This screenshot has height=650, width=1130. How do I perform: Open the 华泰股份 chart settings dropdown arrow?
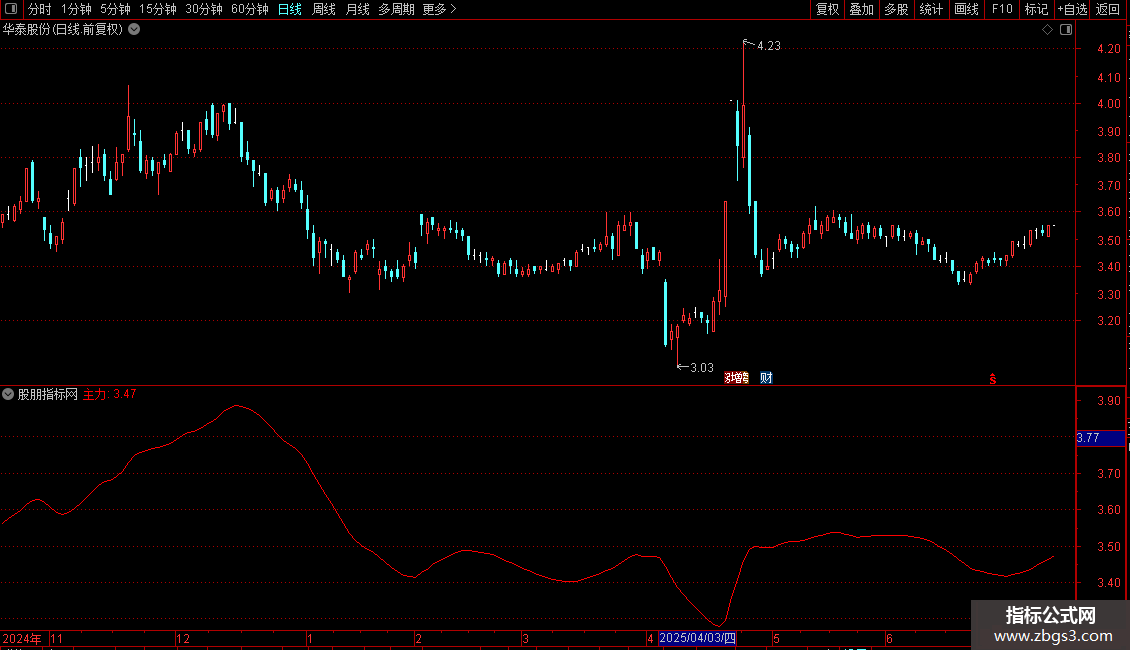coord(134,30)
